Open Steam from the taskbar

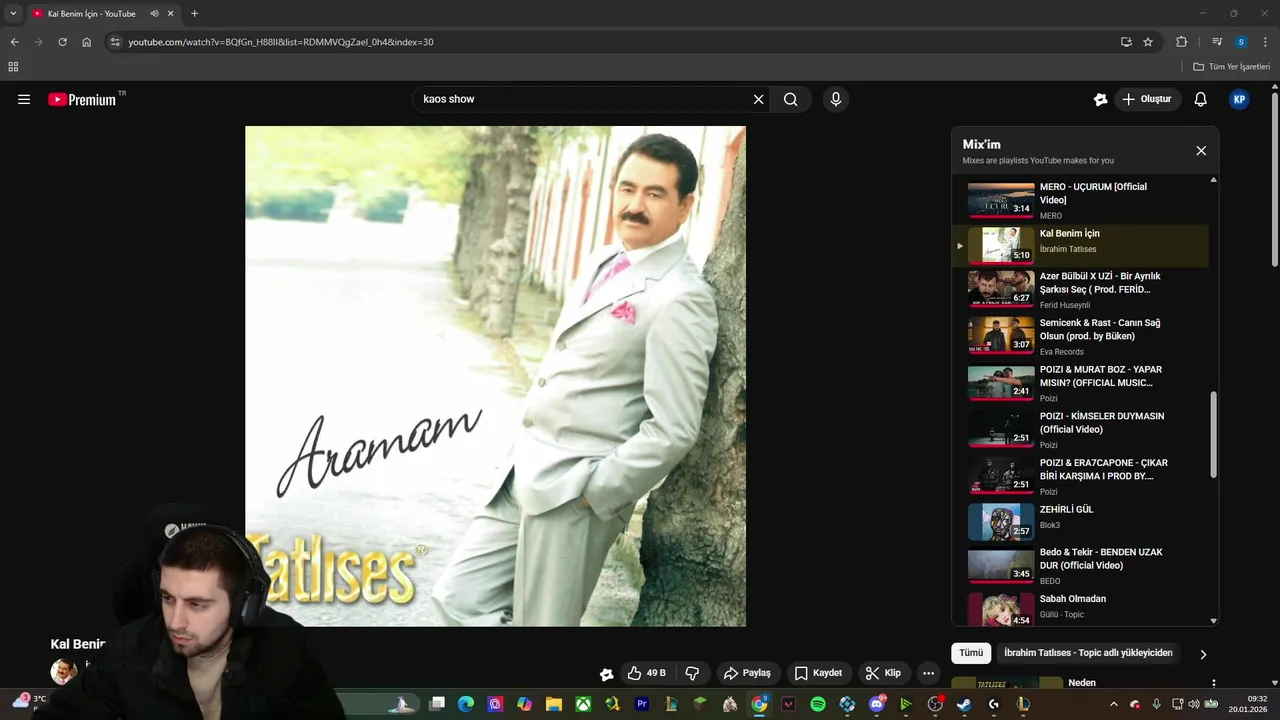click(964, 704)
